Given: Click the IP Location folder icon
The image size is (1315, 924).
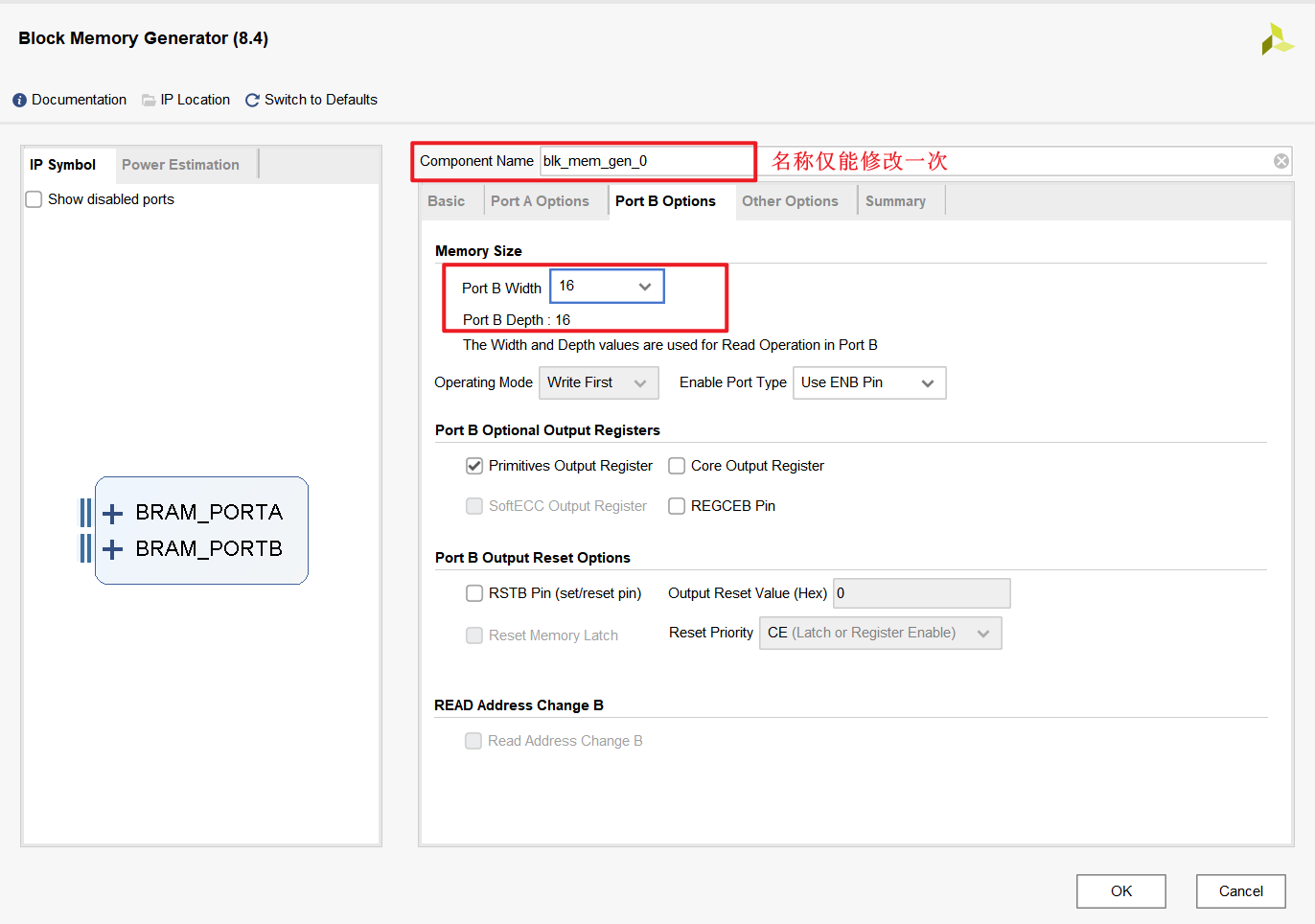Looking at the screenshot, I should [149, 100].
